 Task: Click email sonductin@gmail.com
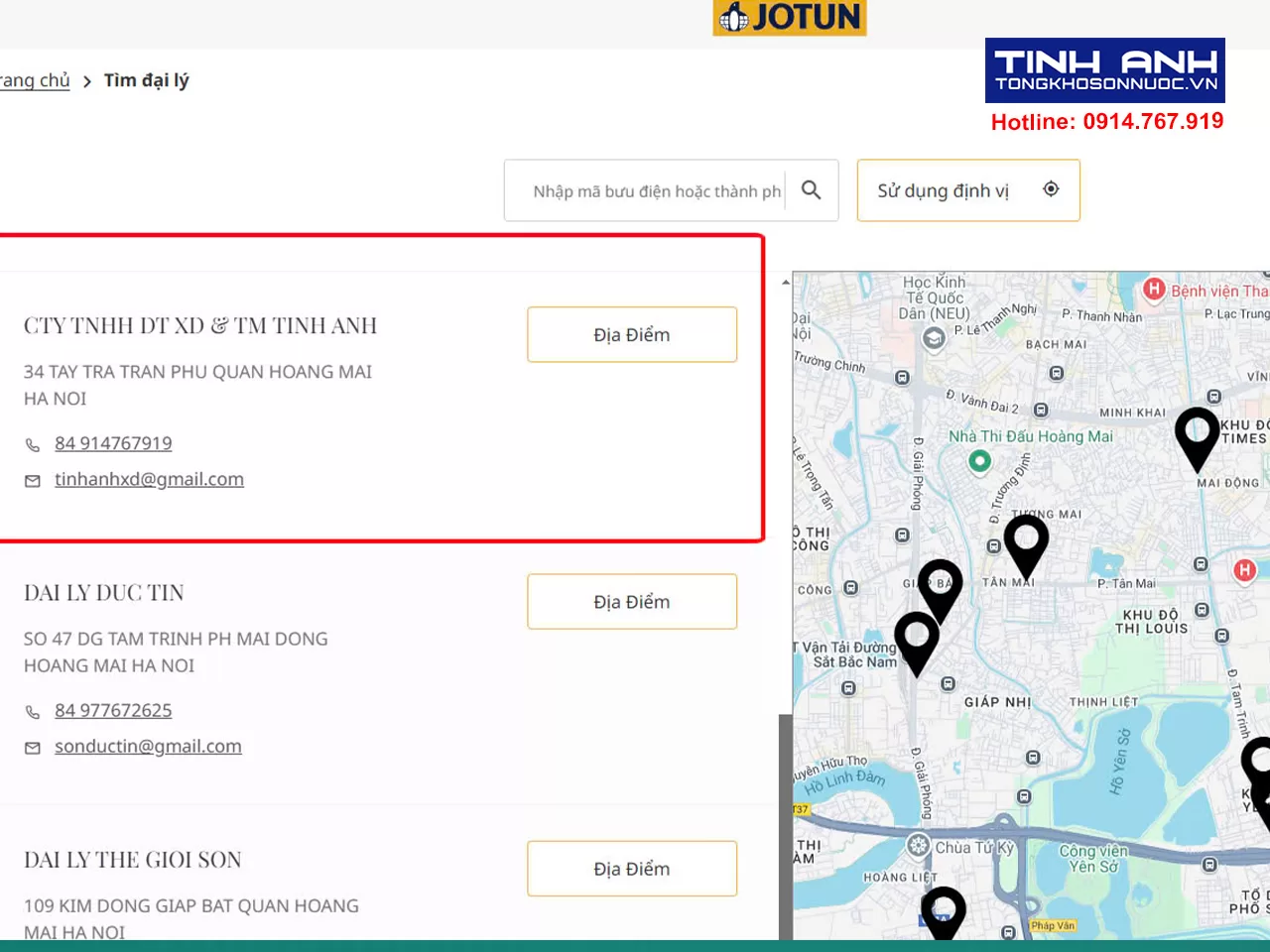[x=148, y=746]
